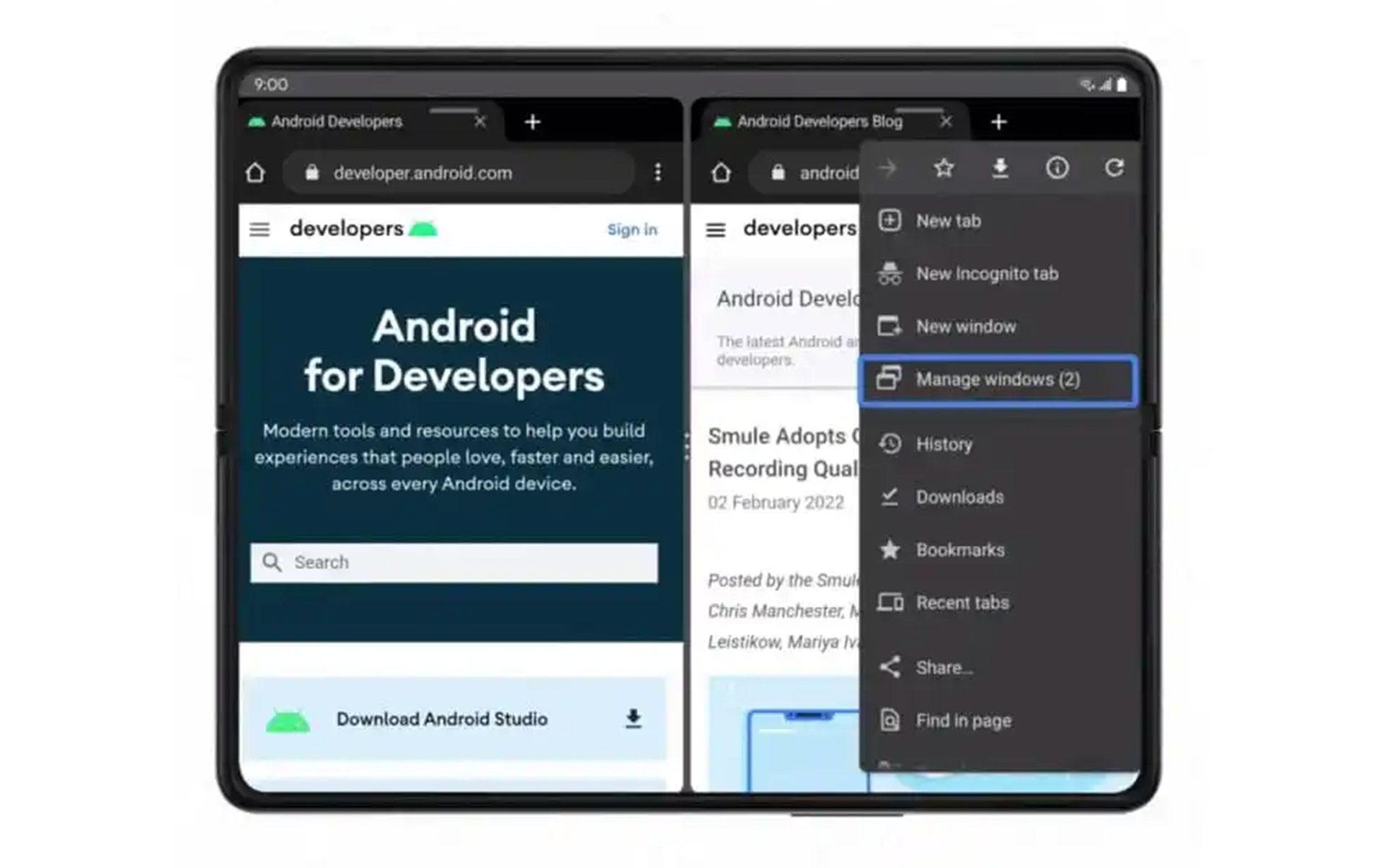Click the developer.android.com address bar
The width and height of the screenshot is (1384, 868).
coord(459,173)
